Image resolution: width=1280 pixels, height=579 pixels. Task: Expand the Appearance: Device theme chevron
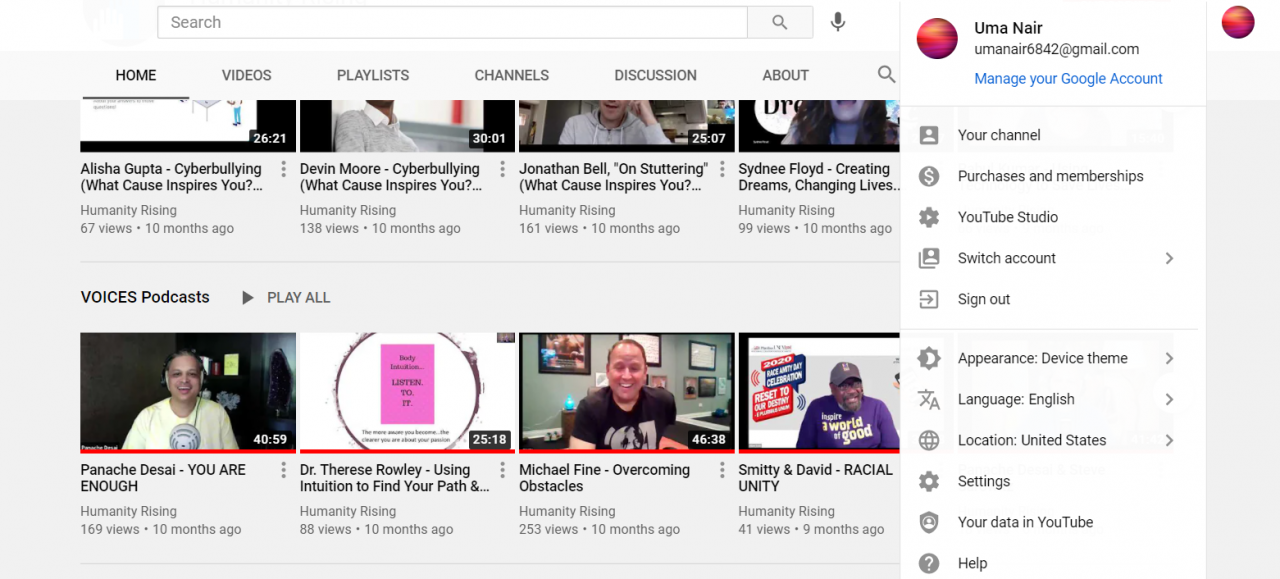click(x=1169, y=358)
